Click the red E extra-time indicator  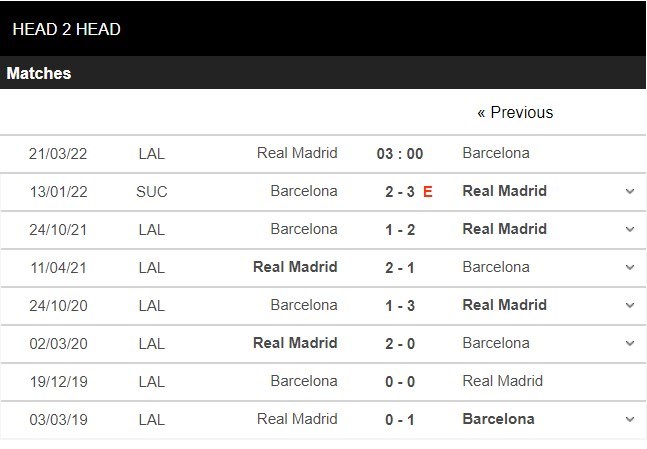[427, 191]
